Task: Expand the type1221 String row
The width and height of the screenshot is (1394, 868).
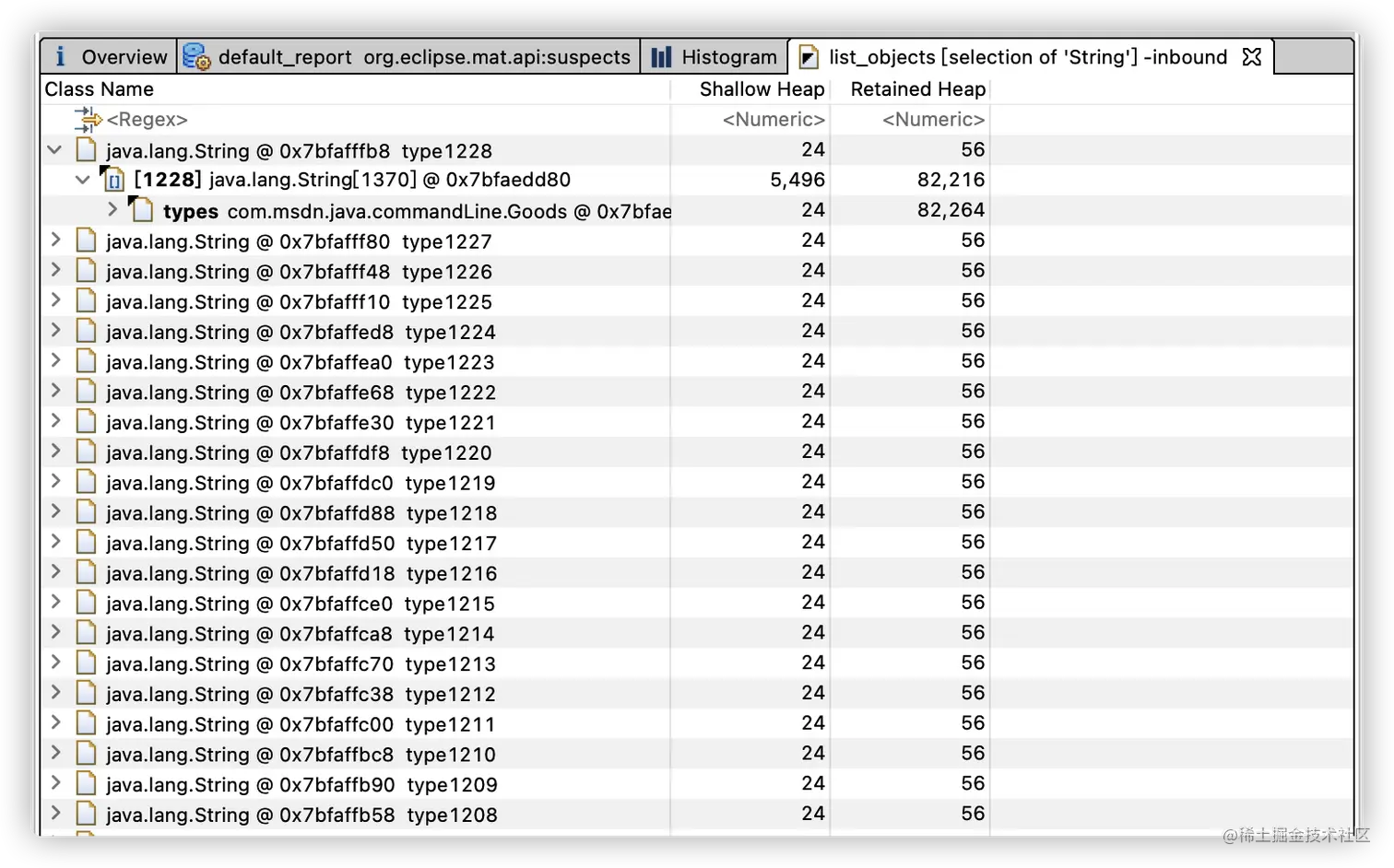Action: pyautogui.click(x=55, y=421)
